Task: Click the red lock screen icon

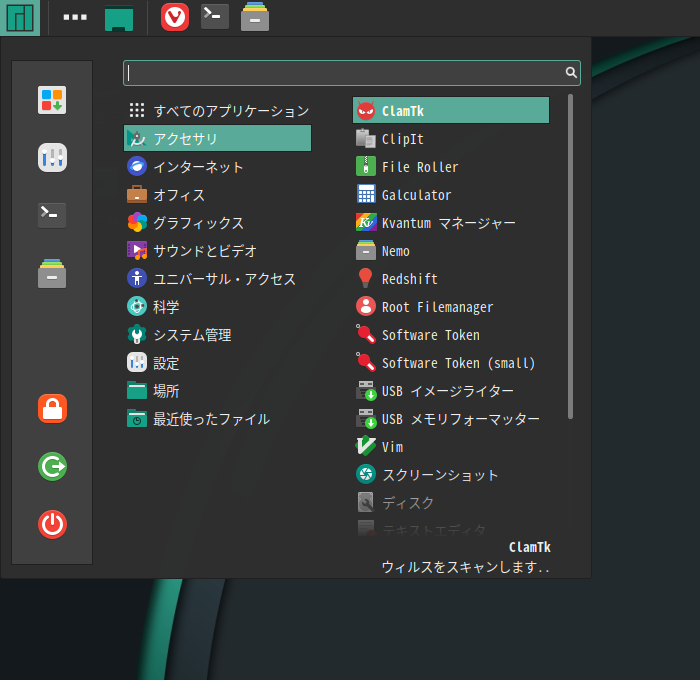Action: pyautogui.click(x=52, y=408)
